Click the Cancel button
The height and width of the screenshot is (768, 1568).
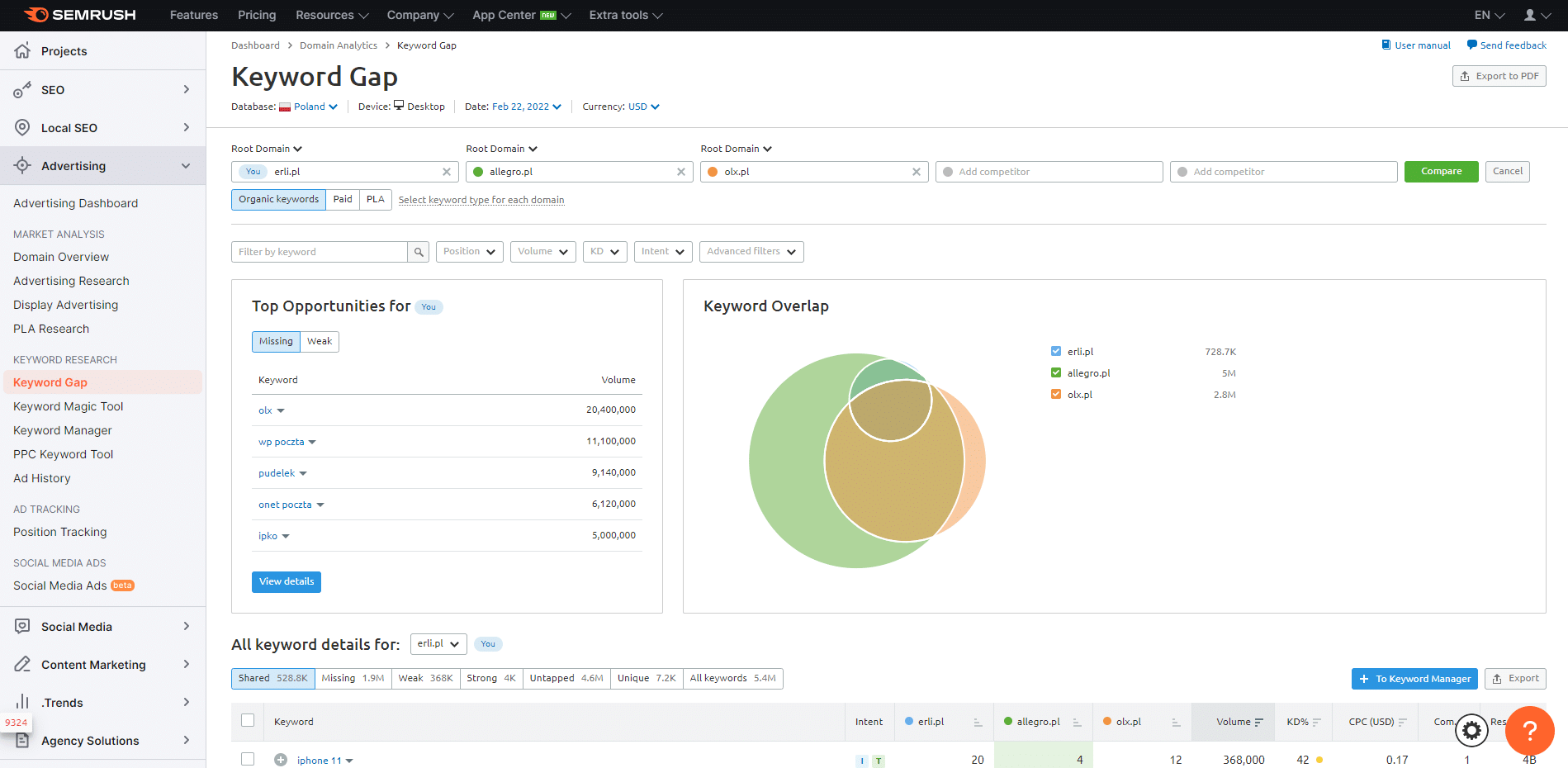tap(1507, 172)
